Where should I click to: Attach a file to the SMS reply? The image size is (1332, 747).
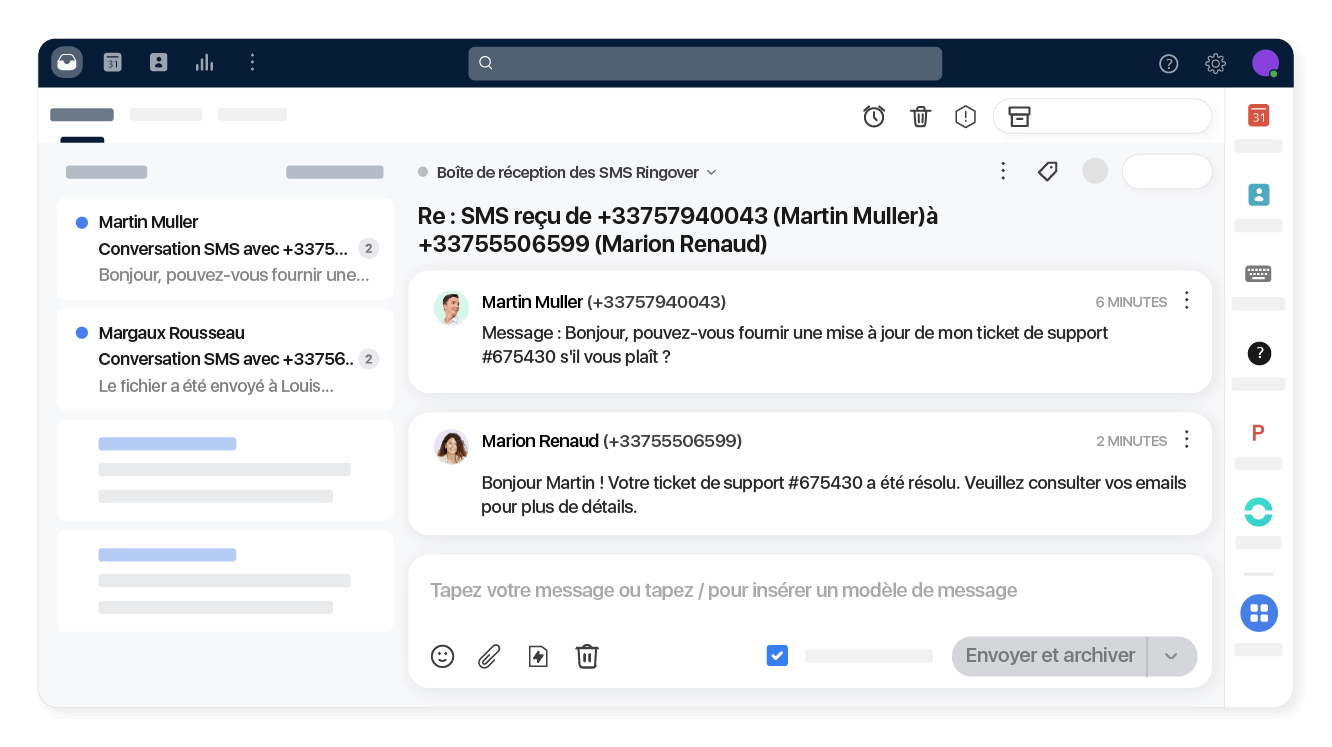pos(489,656)
